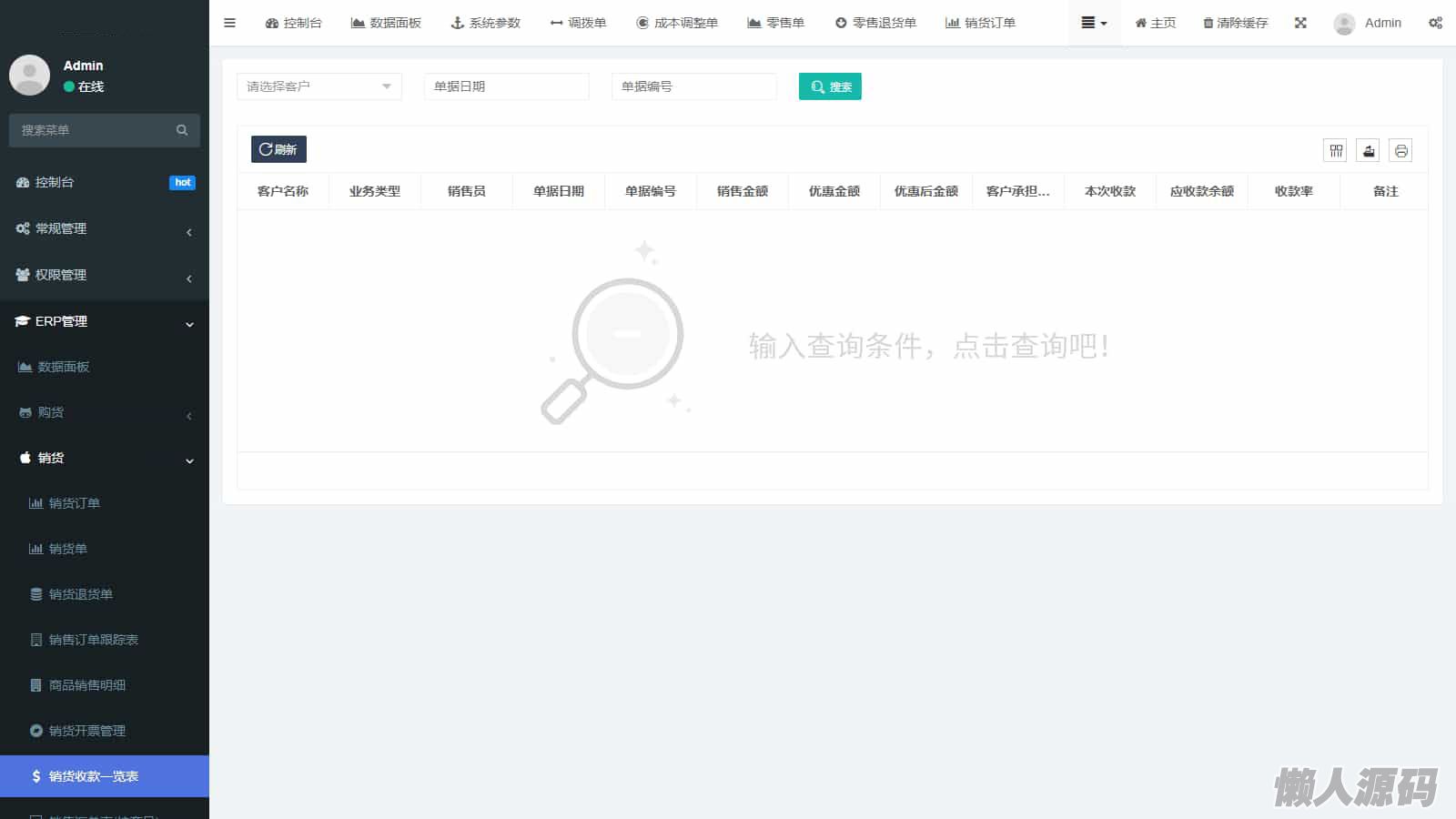Collapse the 销货 sidebar submenu
The width and height of the screenshot is (1456, 819).
pos(105,458)
